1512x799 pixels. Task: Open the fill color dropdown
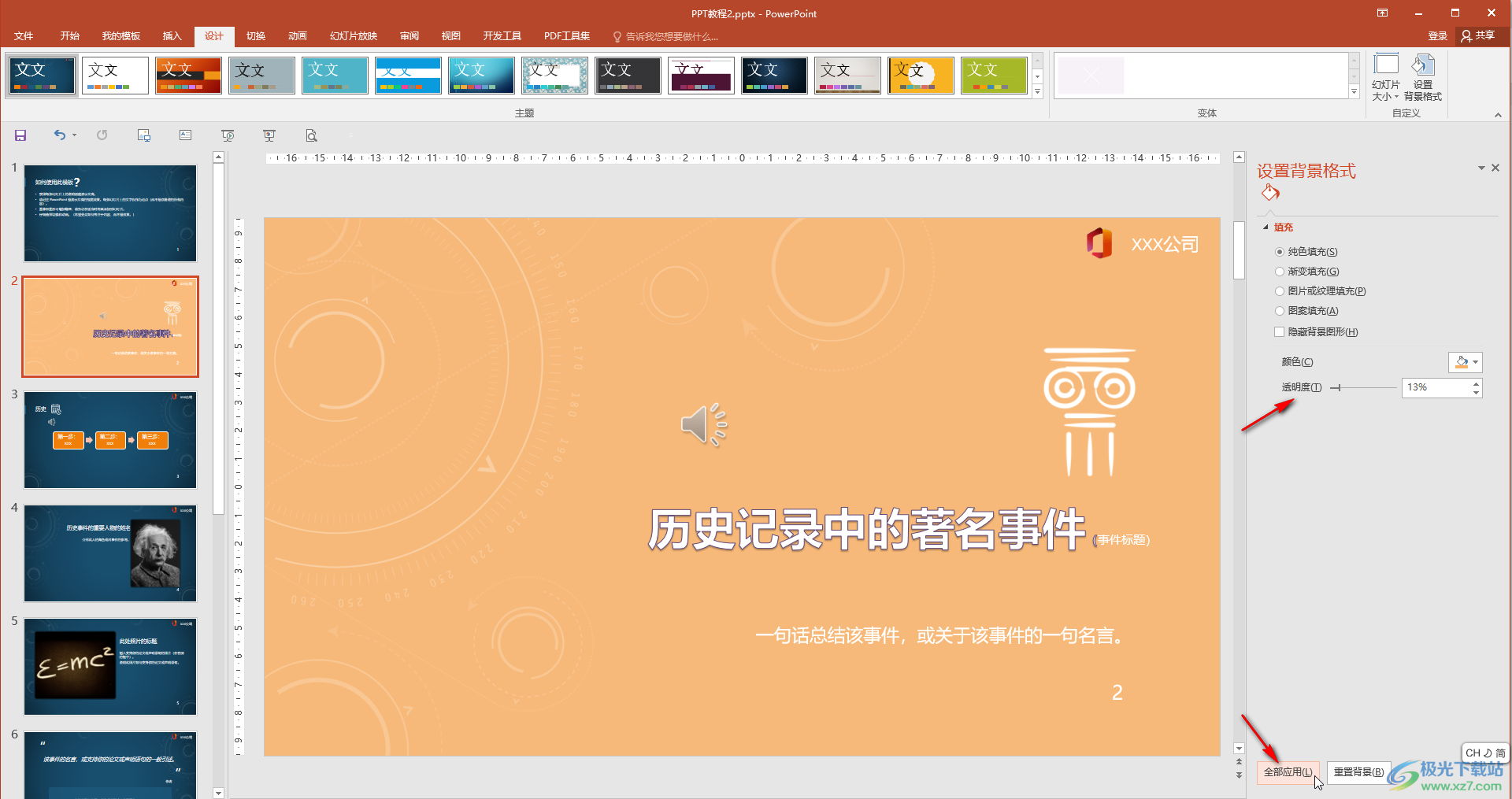click(x=1465, y=362)
